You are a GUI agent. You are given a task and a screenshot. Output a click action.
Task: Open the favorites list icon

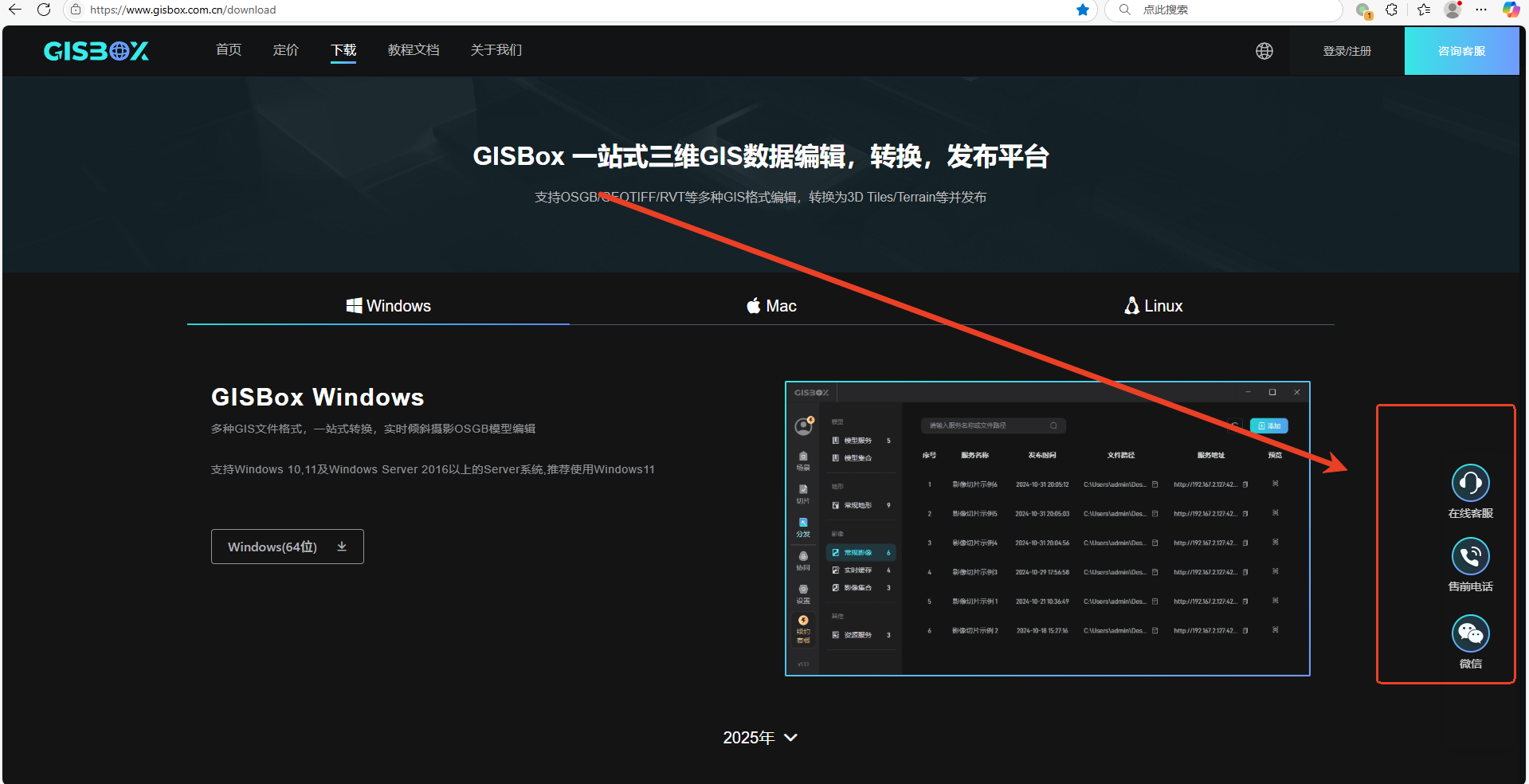(x=1424, y=10)
